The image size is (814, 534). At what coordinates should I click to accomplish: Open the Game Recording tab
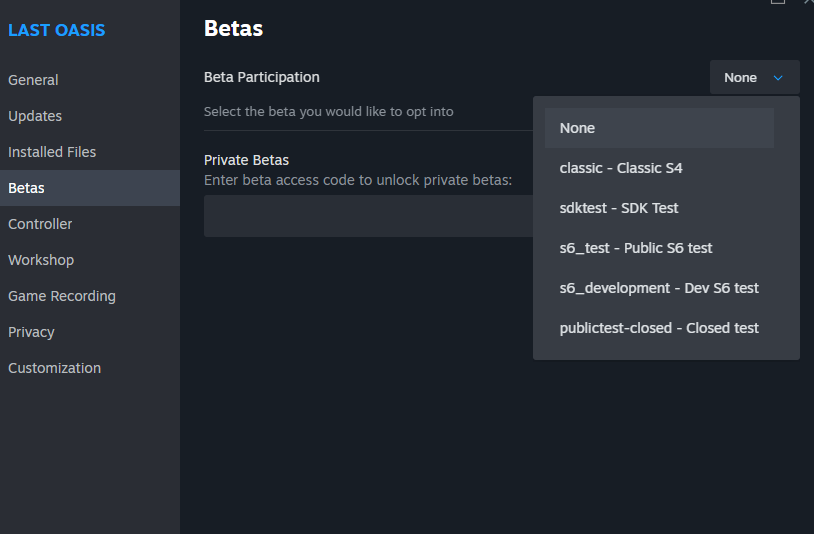tap(90, 296)
